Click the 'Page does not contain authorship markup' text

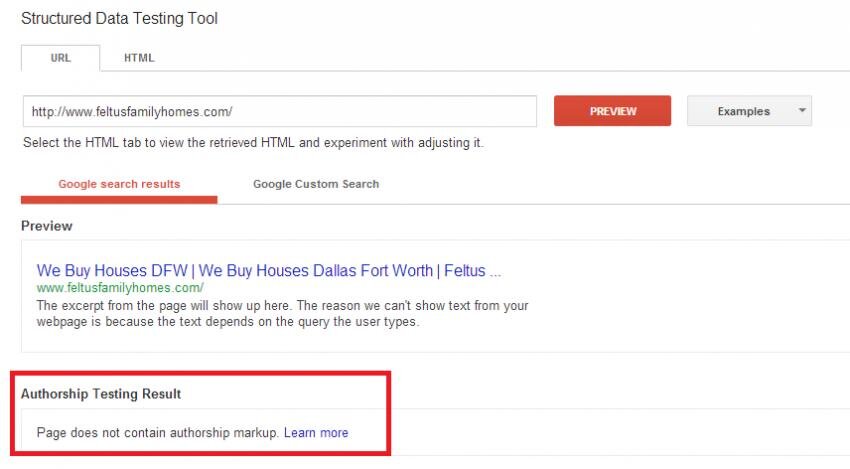coord(158,433)
